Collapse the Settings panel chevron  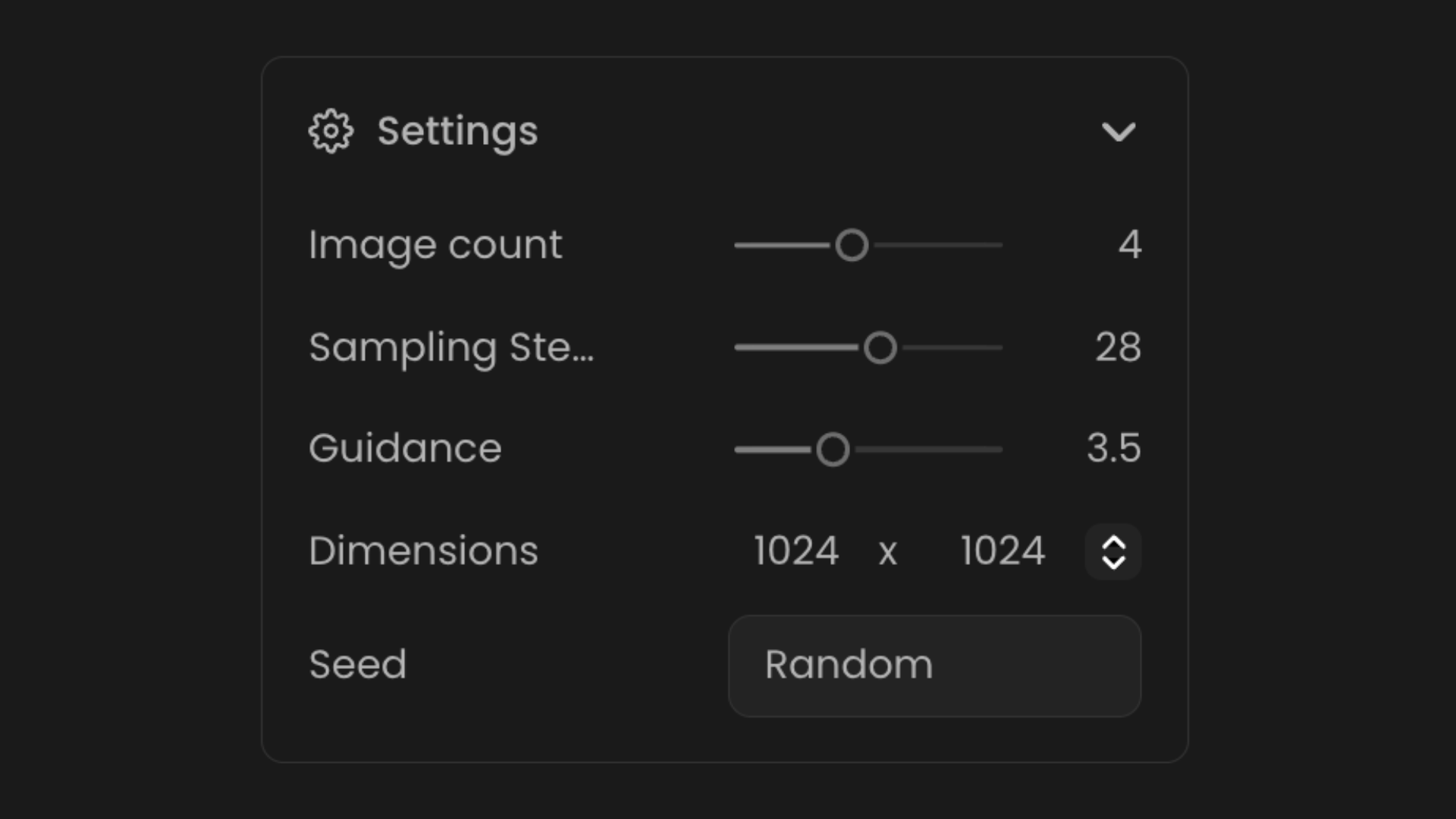tap(1118, 132)
